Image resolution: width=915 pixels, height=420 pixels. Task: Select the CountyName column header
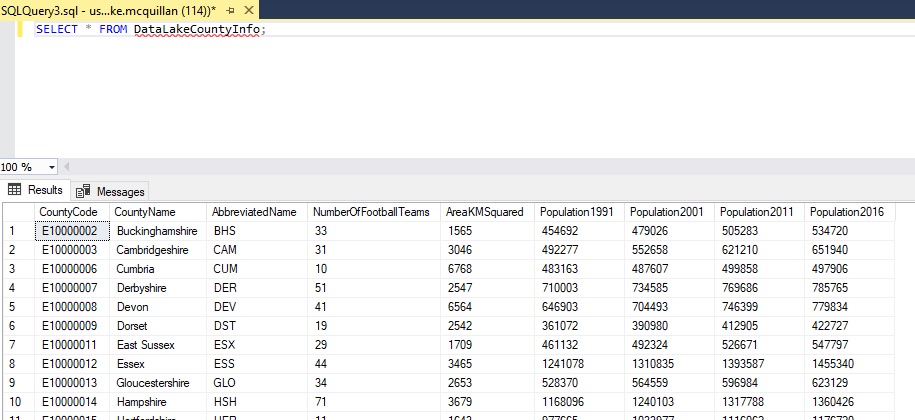click(x=144, y=212)
